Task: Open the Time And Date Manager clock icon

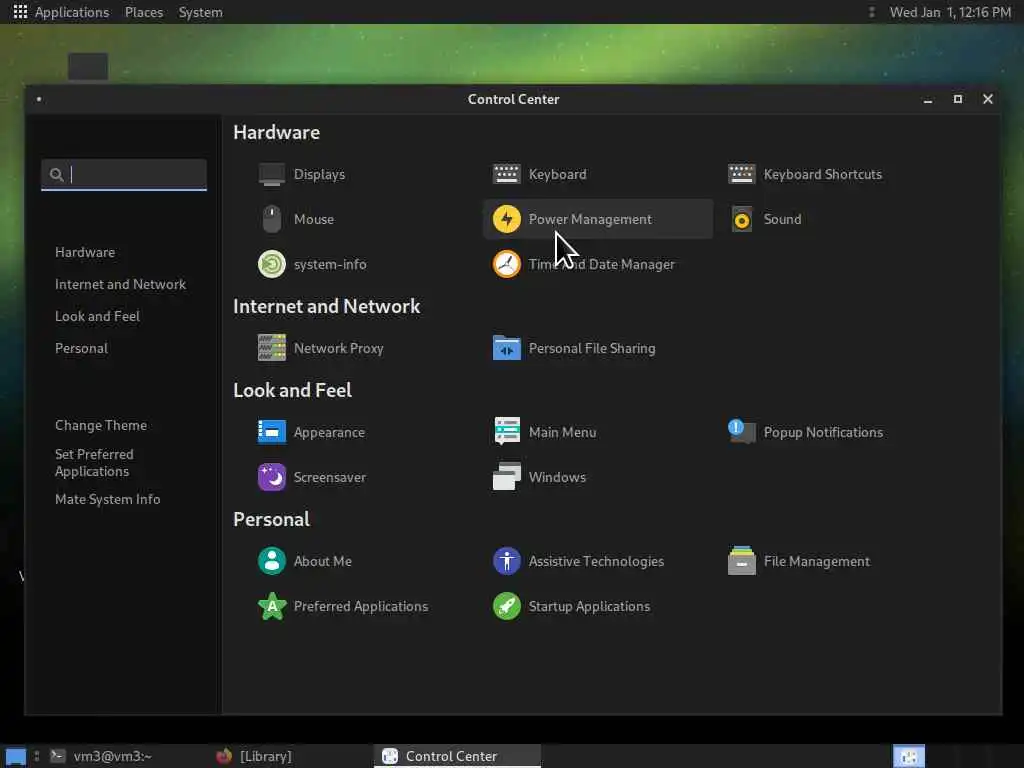Action: [506, 264]
